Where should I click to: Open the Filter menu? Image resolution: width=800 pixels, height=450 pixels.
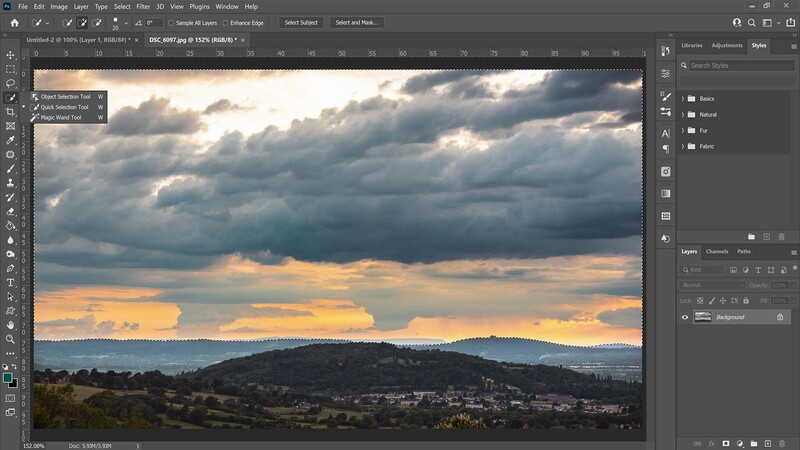click(143, 7)
